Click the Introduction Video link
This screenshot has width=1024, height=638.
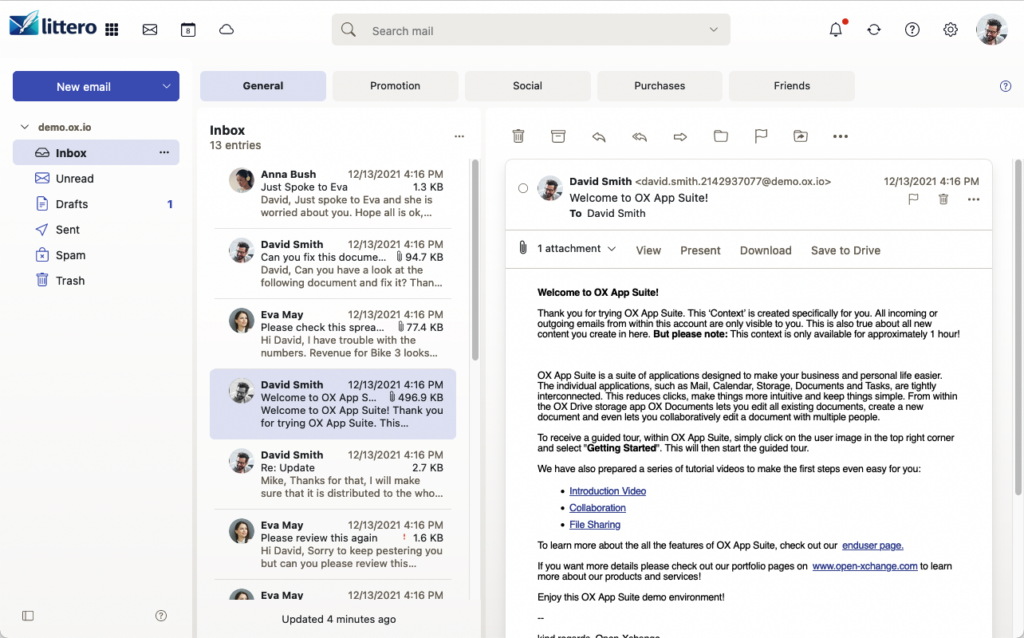(x=607, y=491)
